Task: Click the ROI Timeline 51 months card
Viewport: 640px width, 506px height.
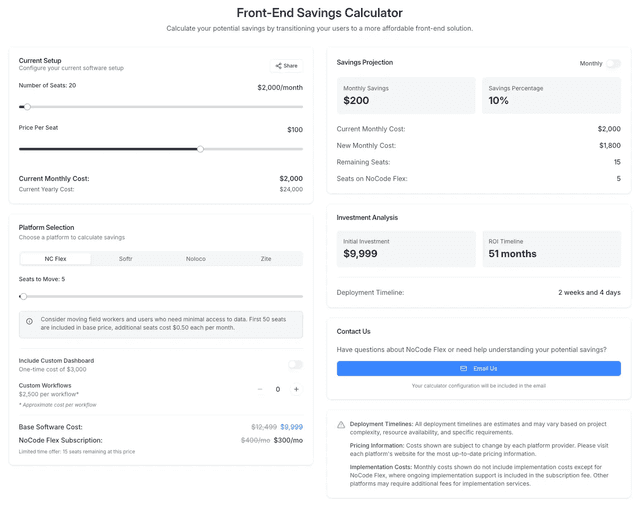Action: tap(551, 249)
